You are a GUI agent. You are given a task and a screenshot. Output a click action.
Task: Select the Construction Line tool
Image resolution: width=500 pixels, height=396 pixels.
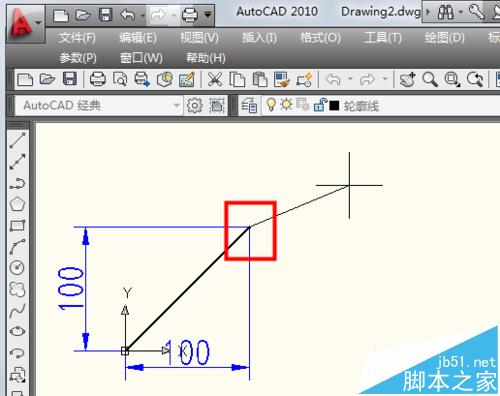(x=17, y=161)
